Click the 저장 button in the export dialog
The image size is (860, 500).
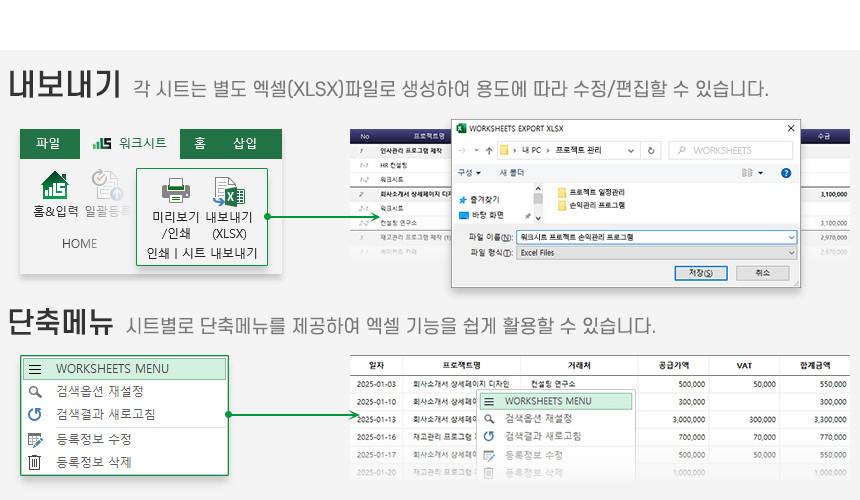point(694,273)
